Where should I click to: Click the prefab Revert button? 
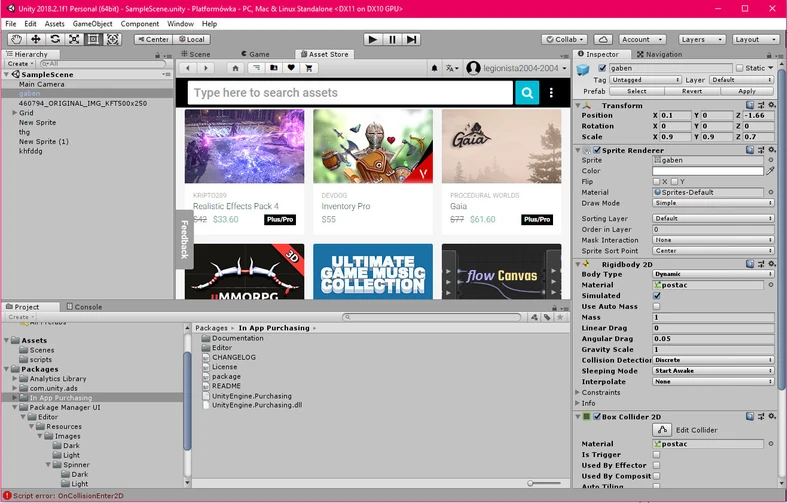pos(691,91)
